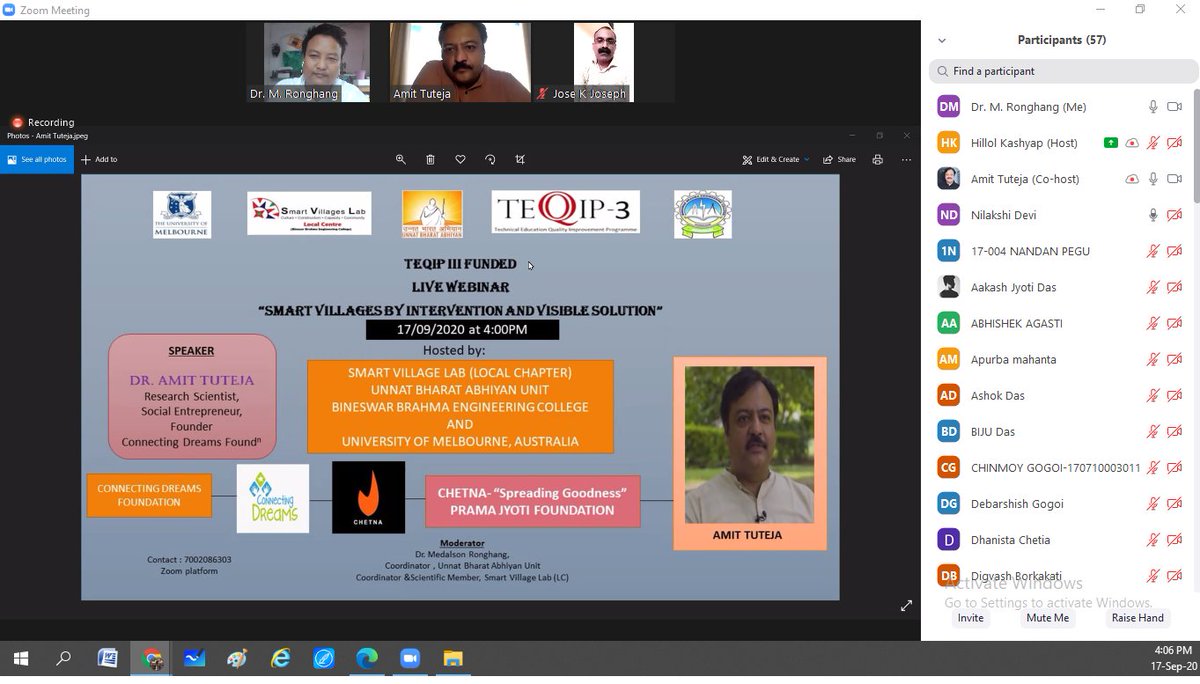Click 'ABHISHEK AGASTI' participant name
1200x684 pixels.
[x=1016, y=323]
